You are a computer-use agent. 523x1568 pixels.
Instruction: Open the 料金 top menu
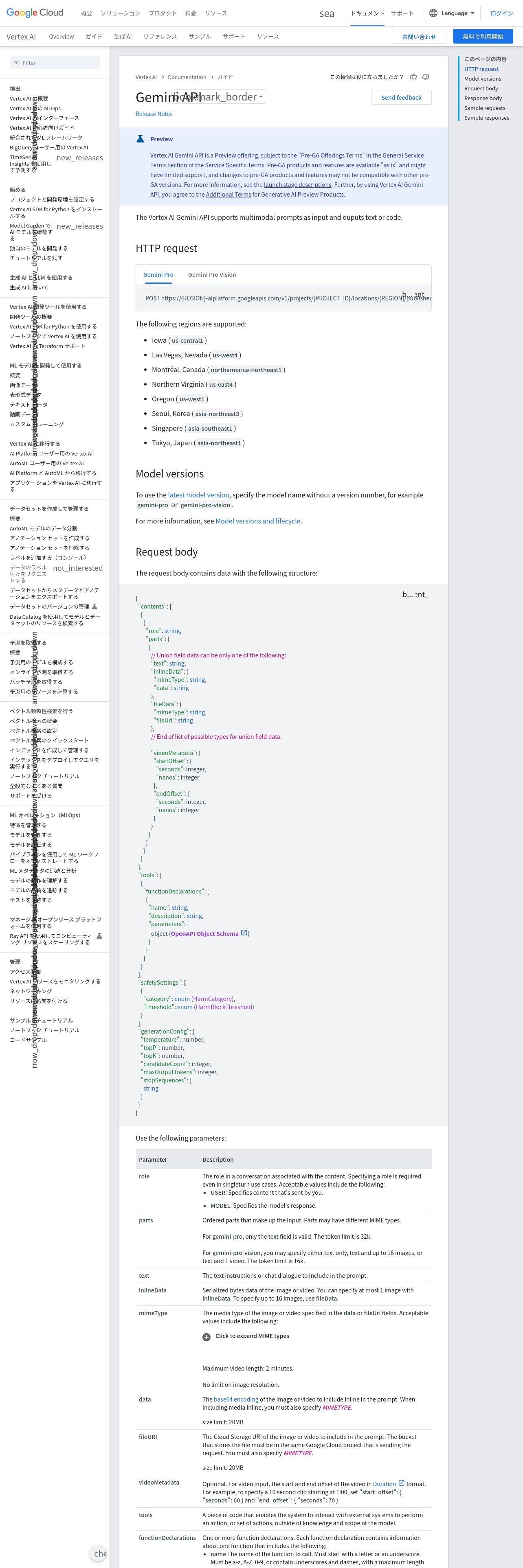pyautogui.click(x=191, y=13)
